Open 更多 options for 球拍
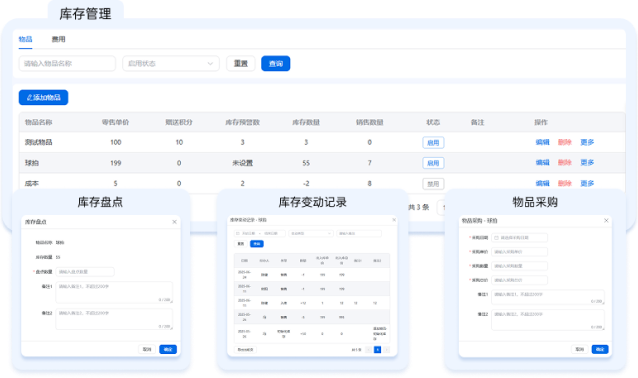This screenshot has height=378, width=638. [x=587, y=162]
